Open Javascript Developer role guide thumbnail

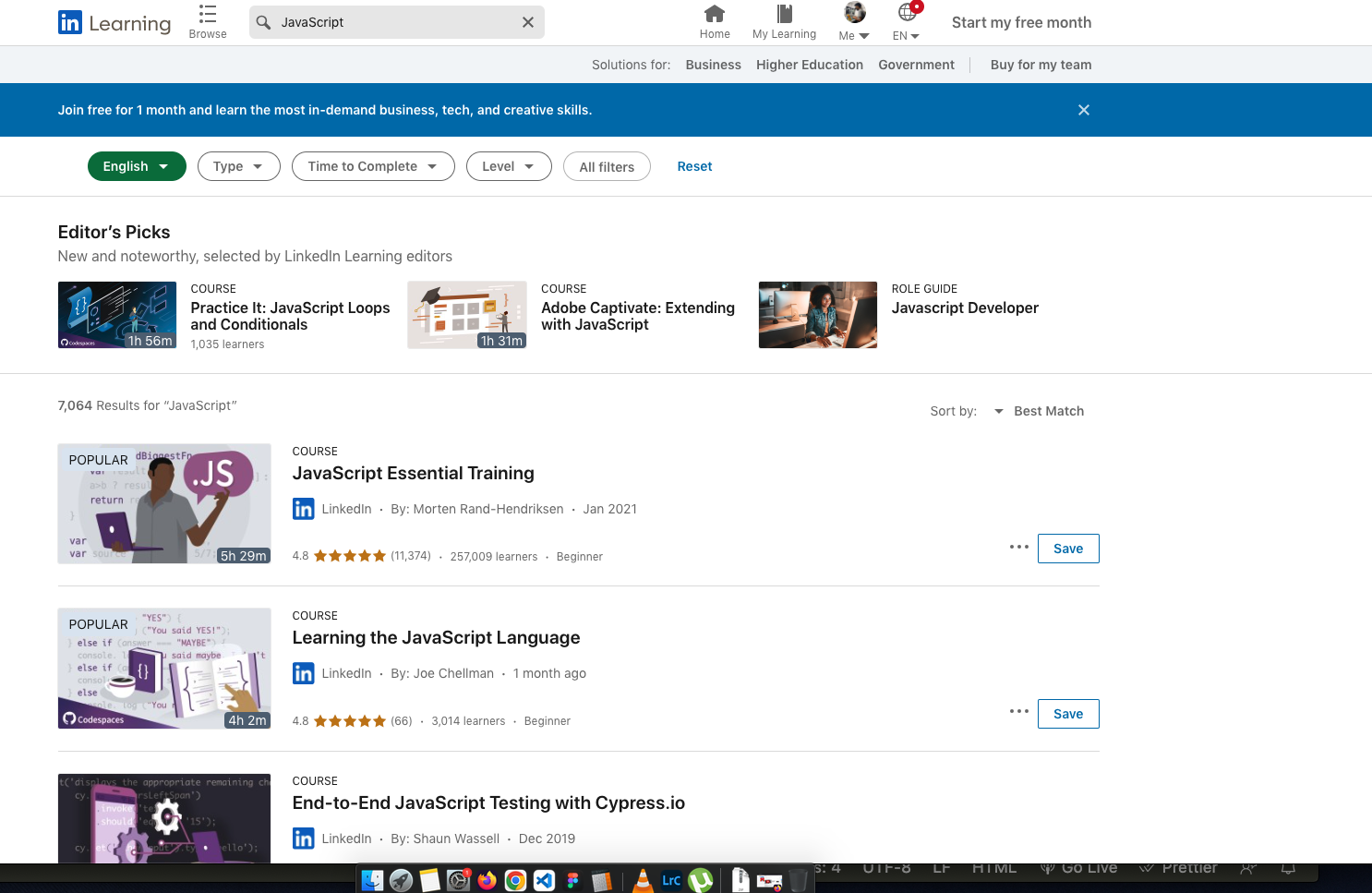[x=818, y=315]
